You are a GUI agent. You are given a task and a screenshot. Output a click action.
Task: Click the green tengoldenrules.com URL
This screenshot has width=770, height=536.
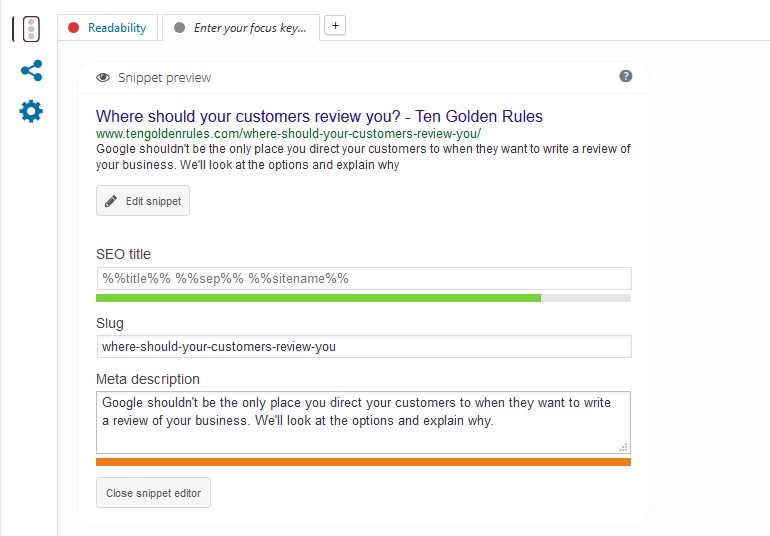tap(288, 134)
